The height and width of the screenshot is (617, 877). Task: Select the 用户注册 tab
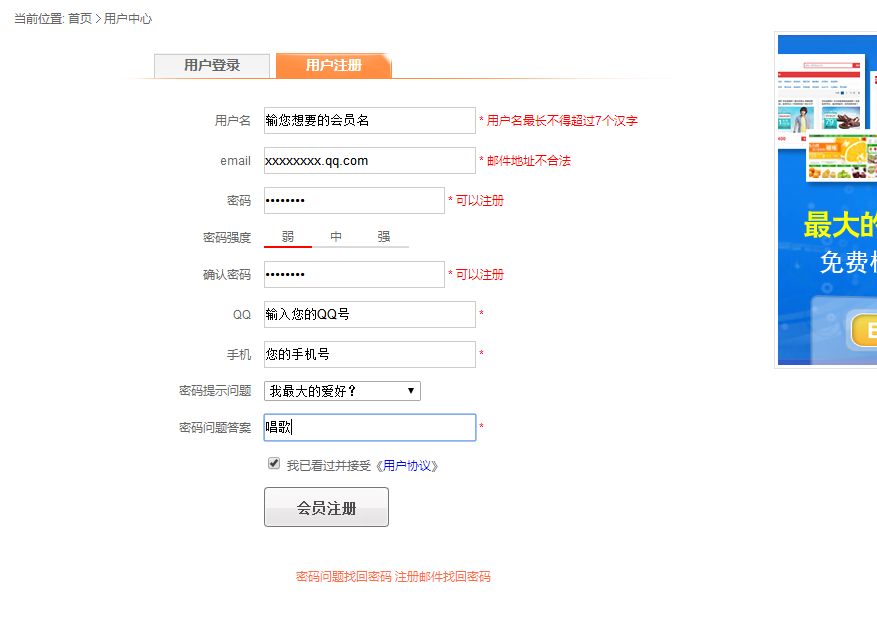tap(334, 65)
